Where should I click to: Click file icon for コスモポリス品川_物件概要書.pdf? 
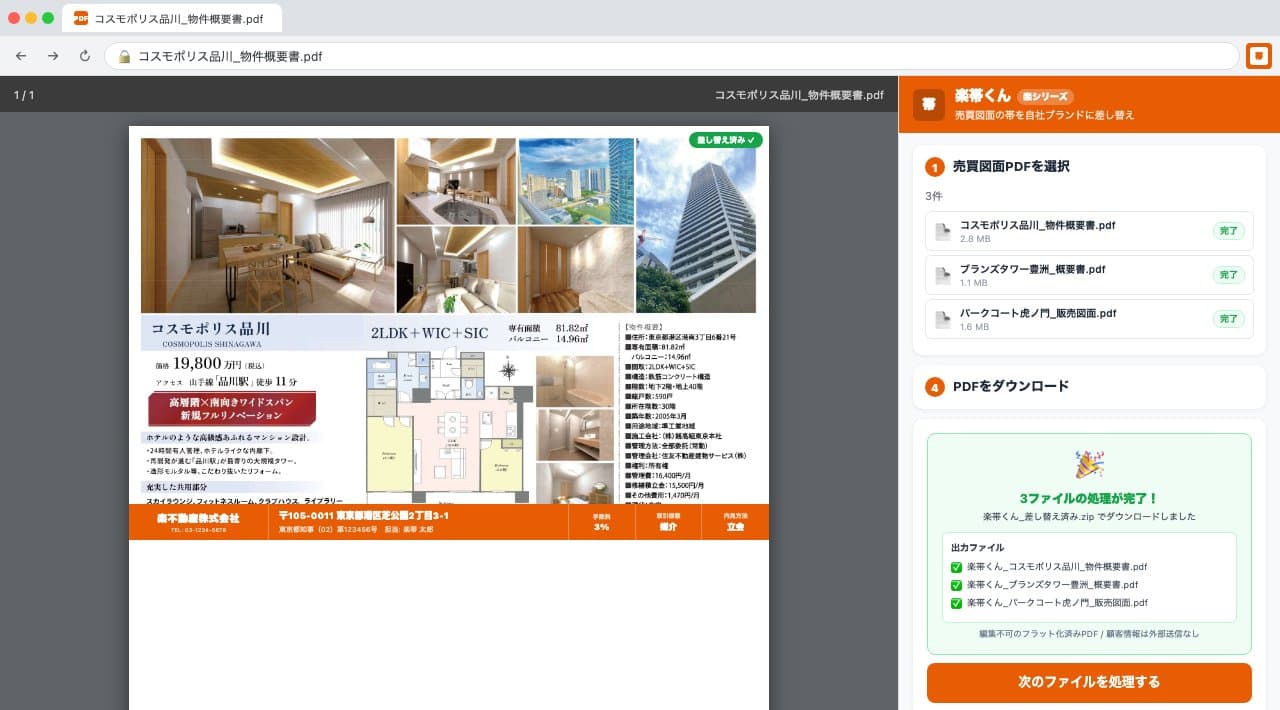point(942,231)
